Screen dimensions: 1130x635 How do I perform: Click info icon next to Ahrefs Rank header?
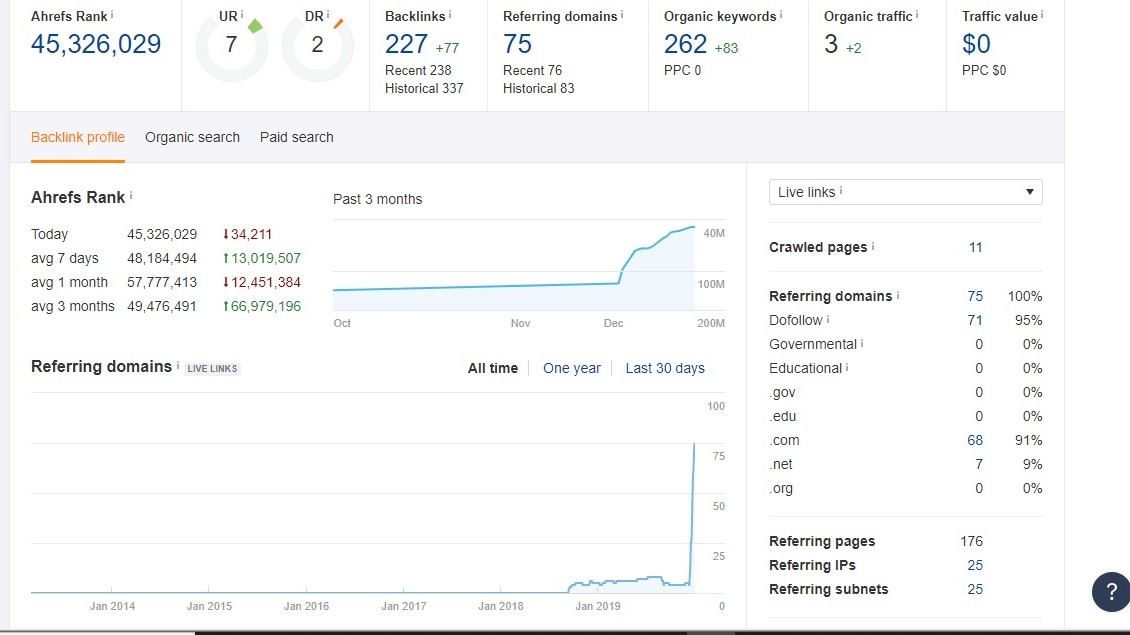click(112, 14)
